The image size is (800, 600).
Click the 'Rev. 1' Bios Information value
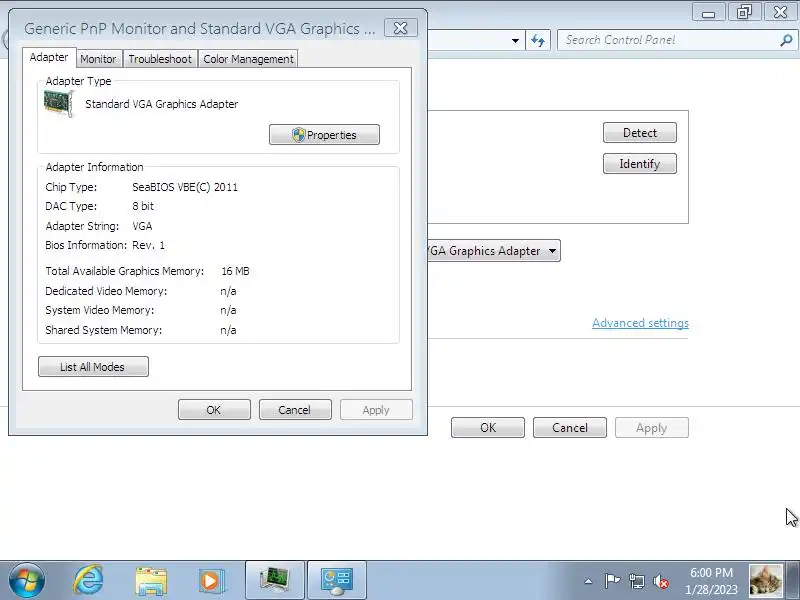point(148,245)
